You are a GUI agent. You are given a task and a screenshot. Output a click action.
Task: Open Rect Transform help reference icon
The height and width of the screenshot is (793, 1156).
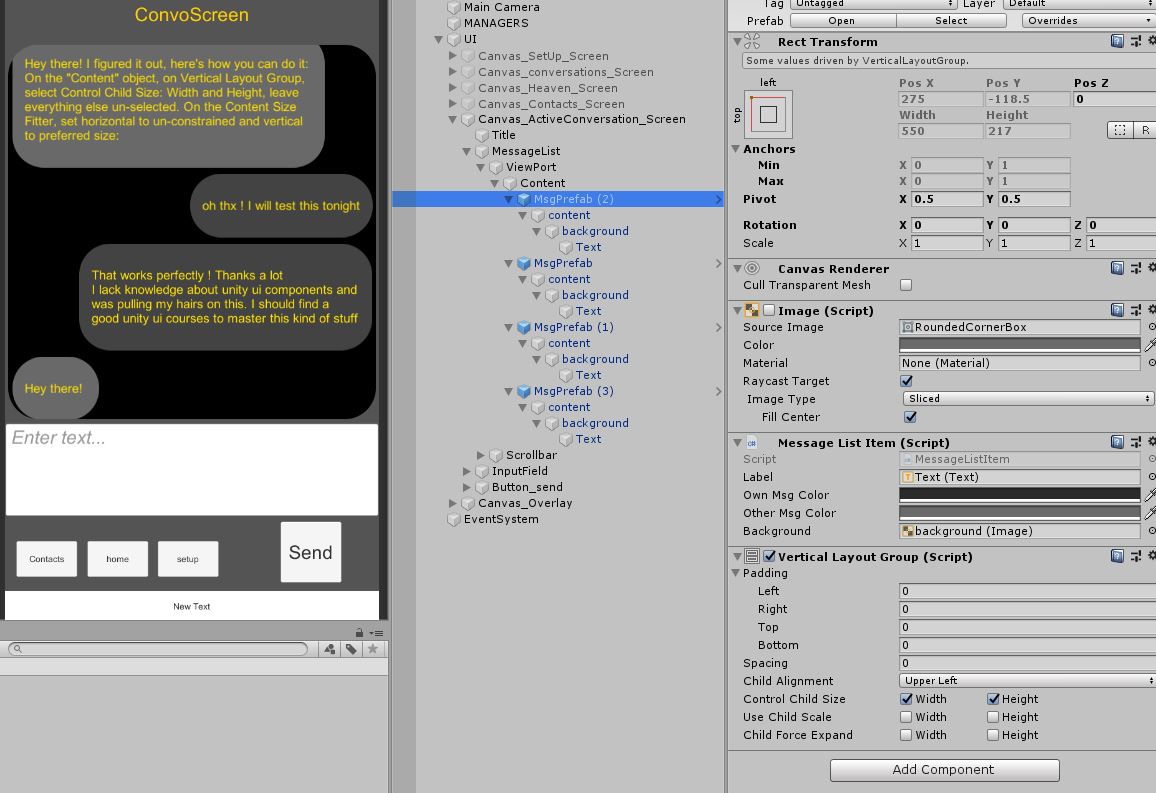coord(1117,41)
